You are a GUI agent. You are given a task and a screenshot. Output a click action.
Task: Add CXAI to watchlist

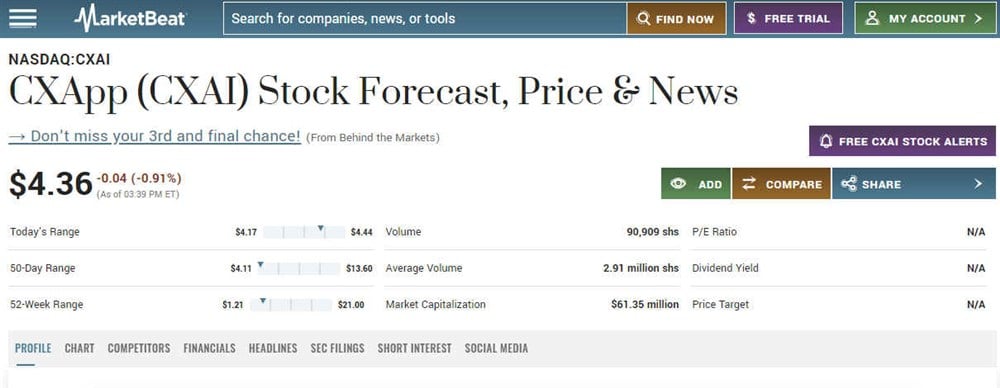696,184
